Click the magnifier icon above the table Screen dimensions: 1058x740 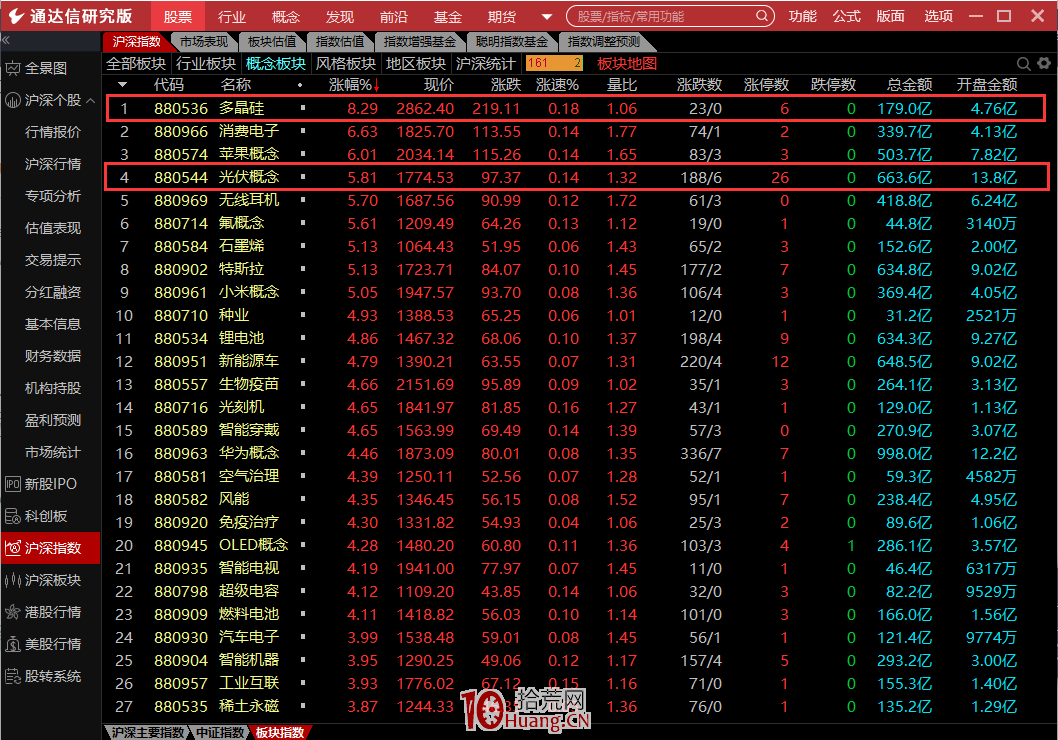coord(1024,64)
